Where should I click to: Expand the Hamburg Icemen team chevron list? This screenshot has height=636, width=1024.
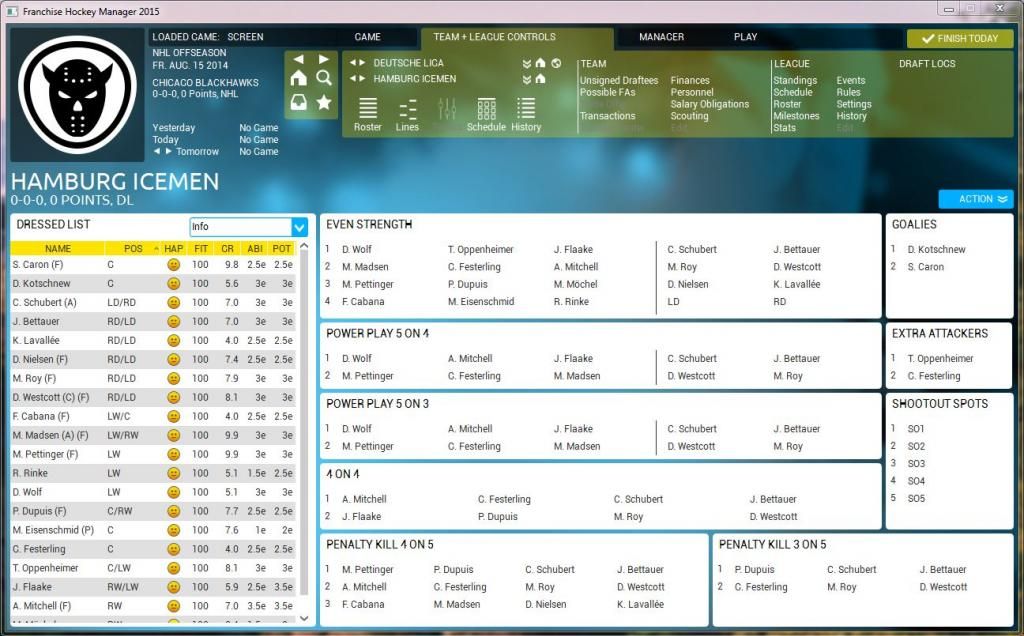click(526, 79)
